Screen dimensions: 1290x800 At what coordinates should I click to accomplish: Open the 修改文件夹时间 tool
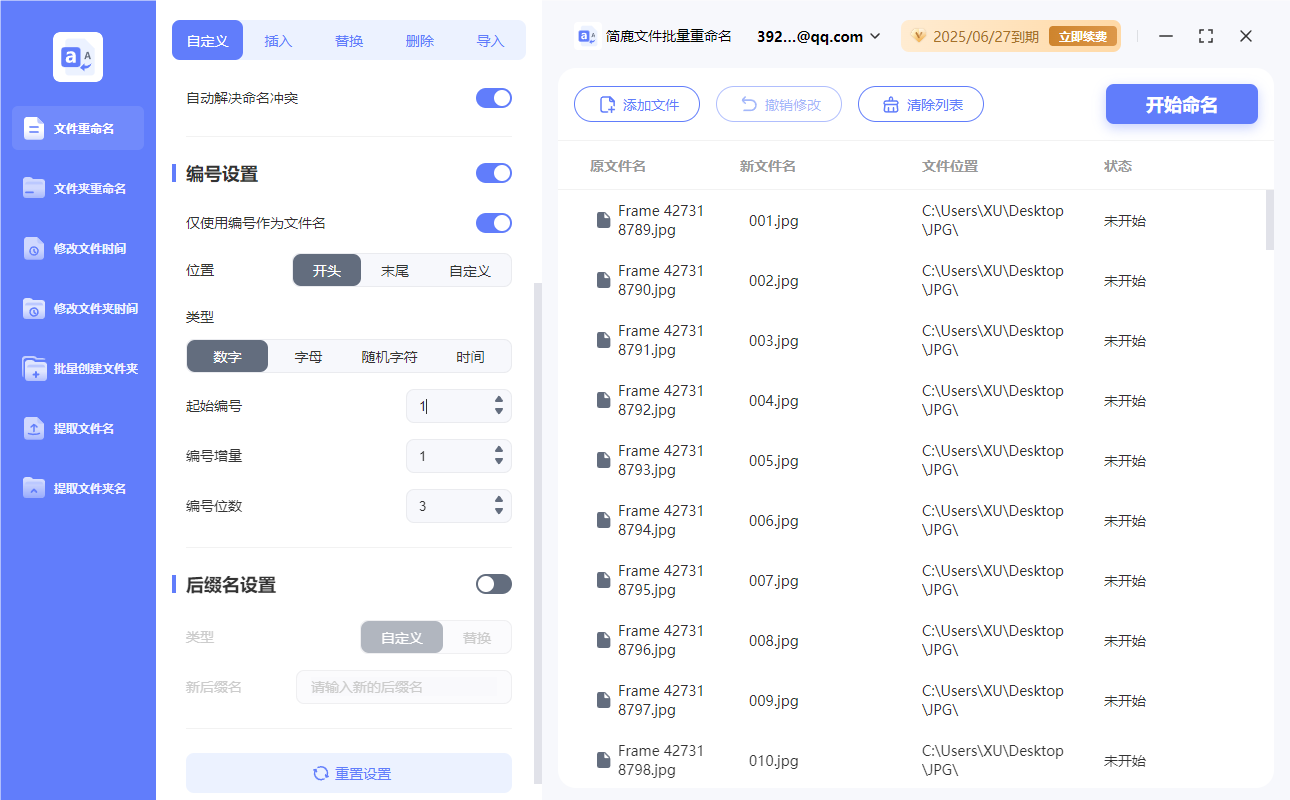point(77,308)
